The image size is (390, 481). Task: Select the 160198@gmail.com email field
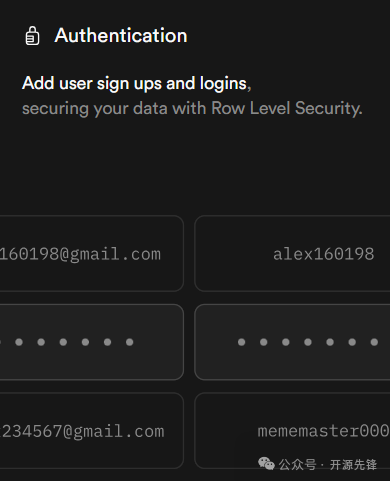click(91, 254)
